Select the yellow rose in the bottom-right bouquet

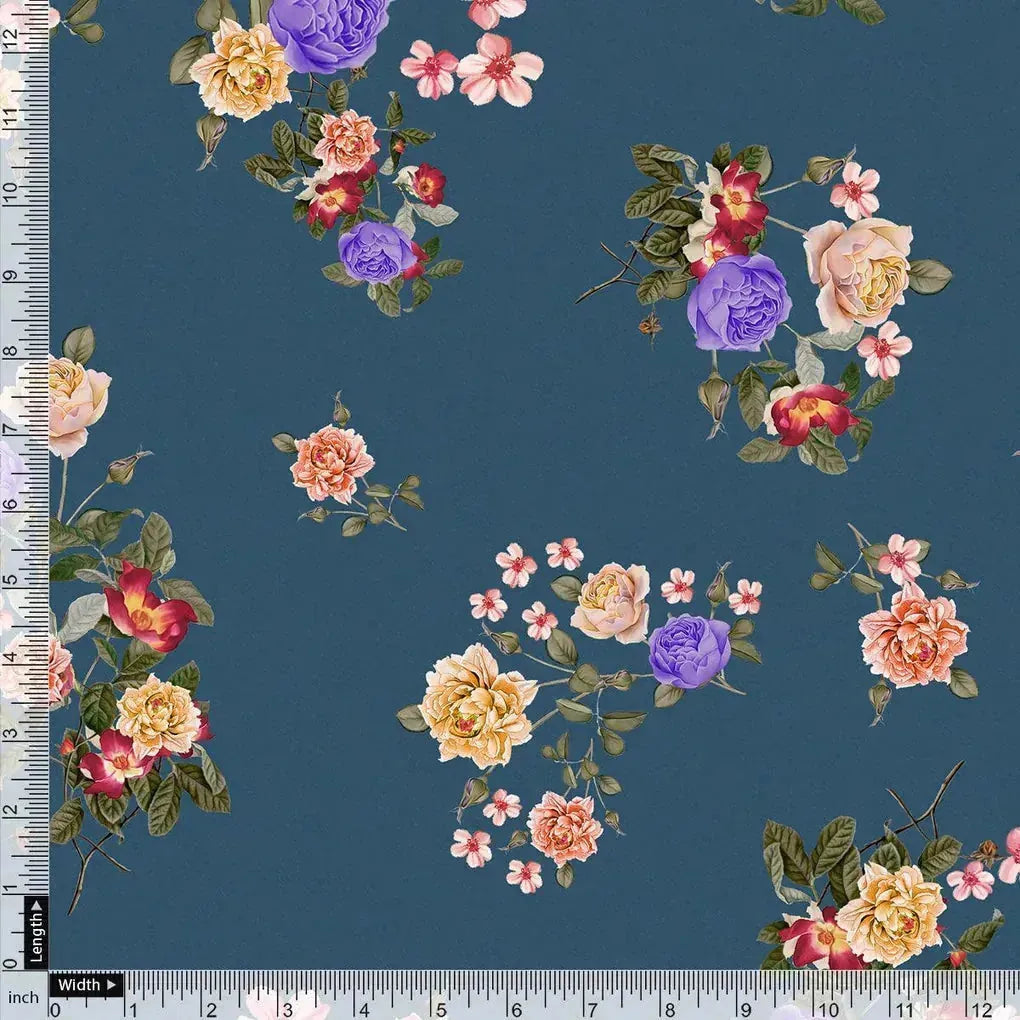click(891, 913)
